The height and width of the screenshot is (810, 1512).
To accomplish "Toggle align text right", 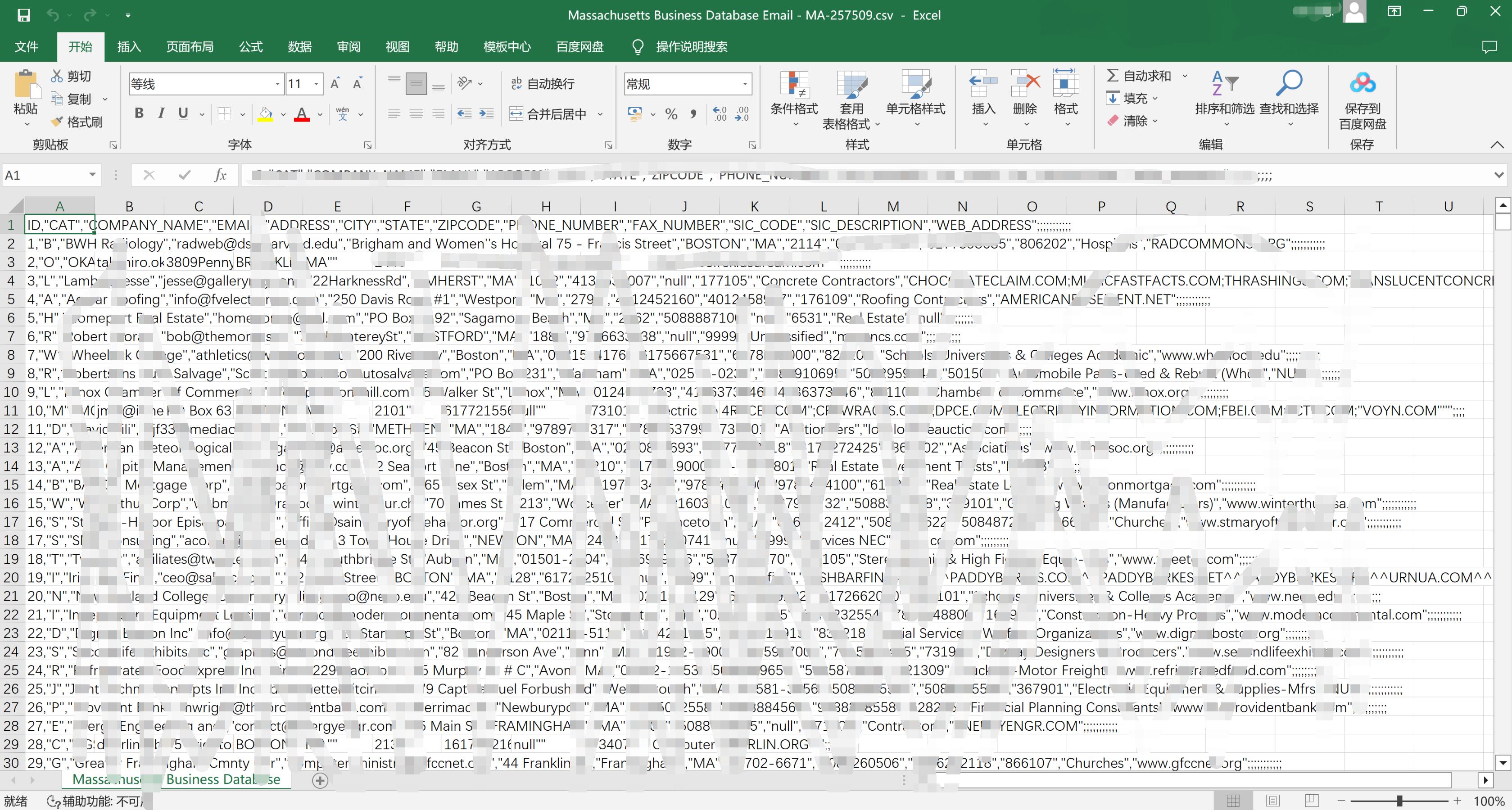I will click(438, 114).
